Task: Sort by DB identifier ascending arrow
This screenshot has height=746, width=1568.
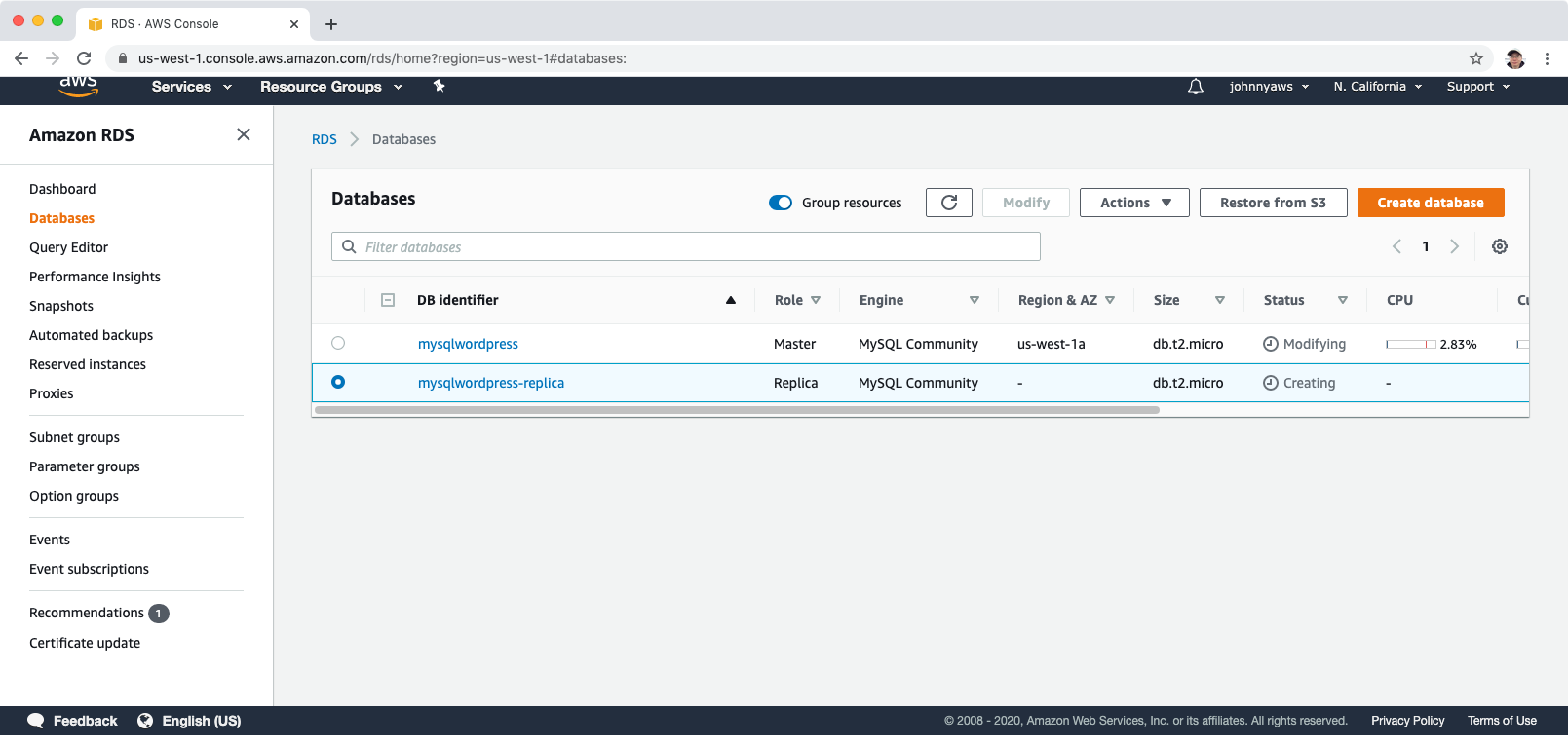Action: click(x=731, y=300)
